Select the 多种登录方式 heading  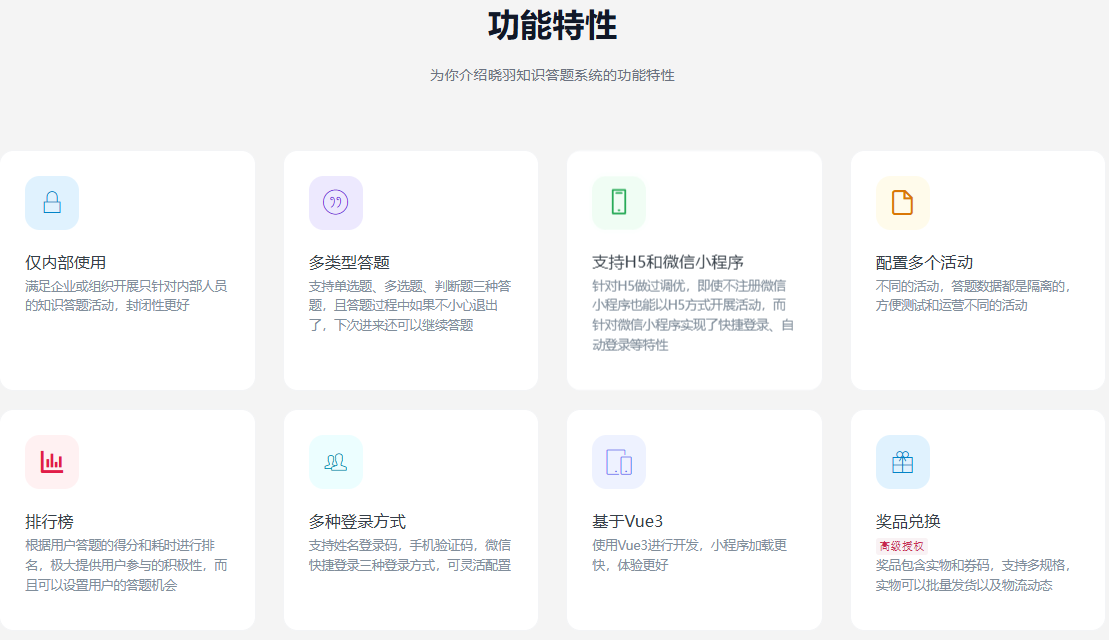coord(357,522)
